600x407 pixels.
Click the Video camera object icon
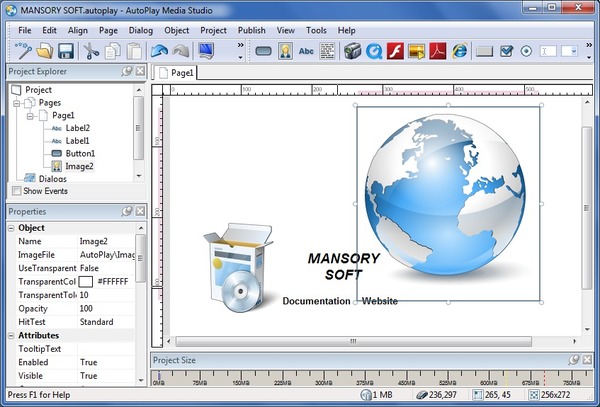click(x=351, y=50)
